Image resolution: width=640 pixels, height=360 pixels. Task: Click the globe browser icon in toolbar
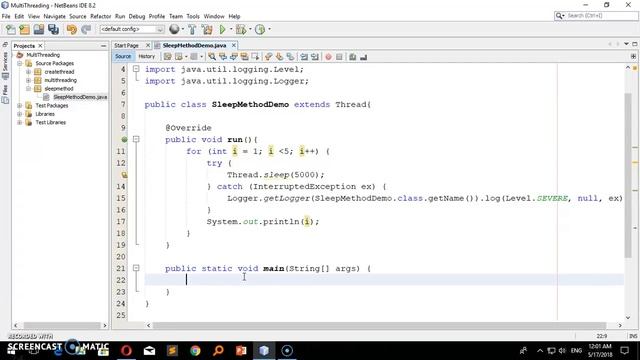tap(174, 29)
